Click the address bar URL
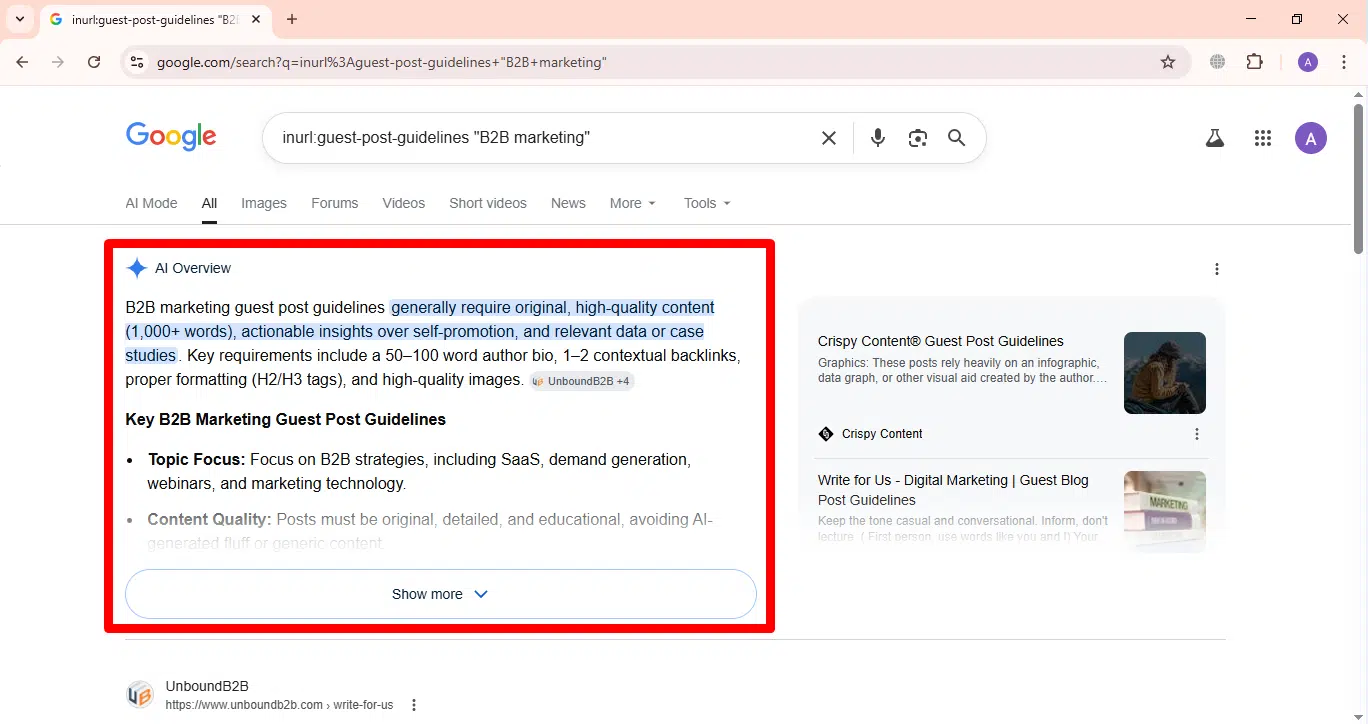 [x=382, y=62]
